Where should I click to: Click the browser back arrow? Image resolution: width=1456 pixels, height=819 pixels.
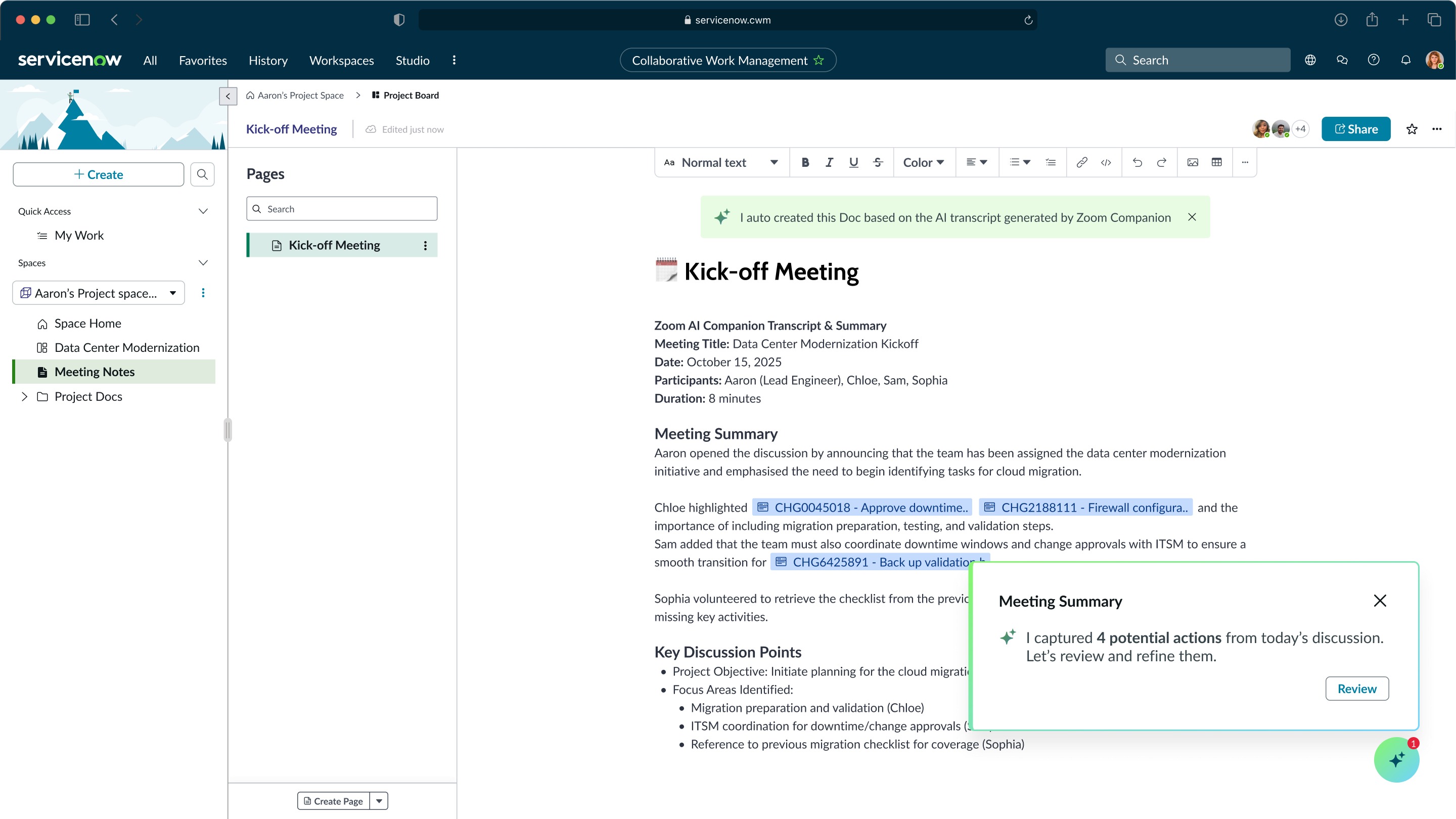coord(115,20)
